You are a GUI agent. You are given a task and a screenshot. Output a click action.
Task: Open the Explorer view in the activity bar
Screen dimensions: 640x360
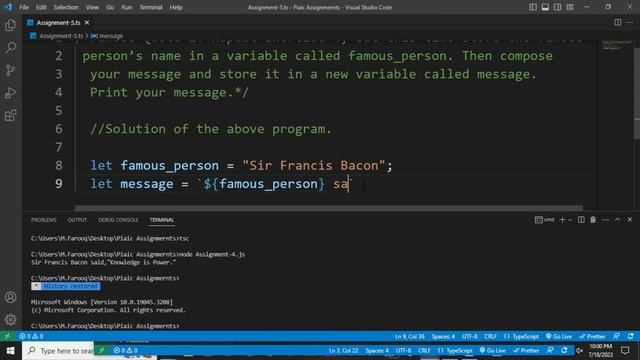tap(11, 25)
